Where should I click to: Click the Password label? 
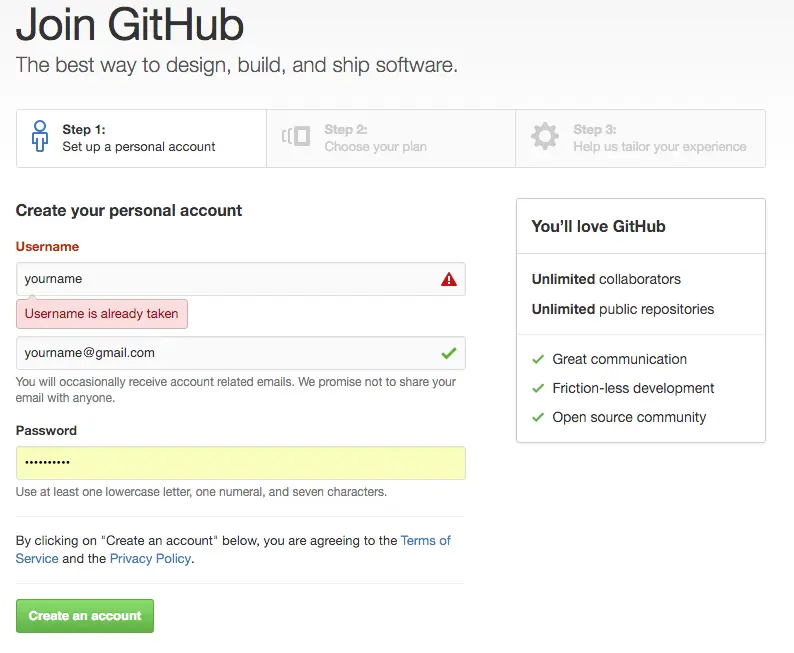[46, 430]
